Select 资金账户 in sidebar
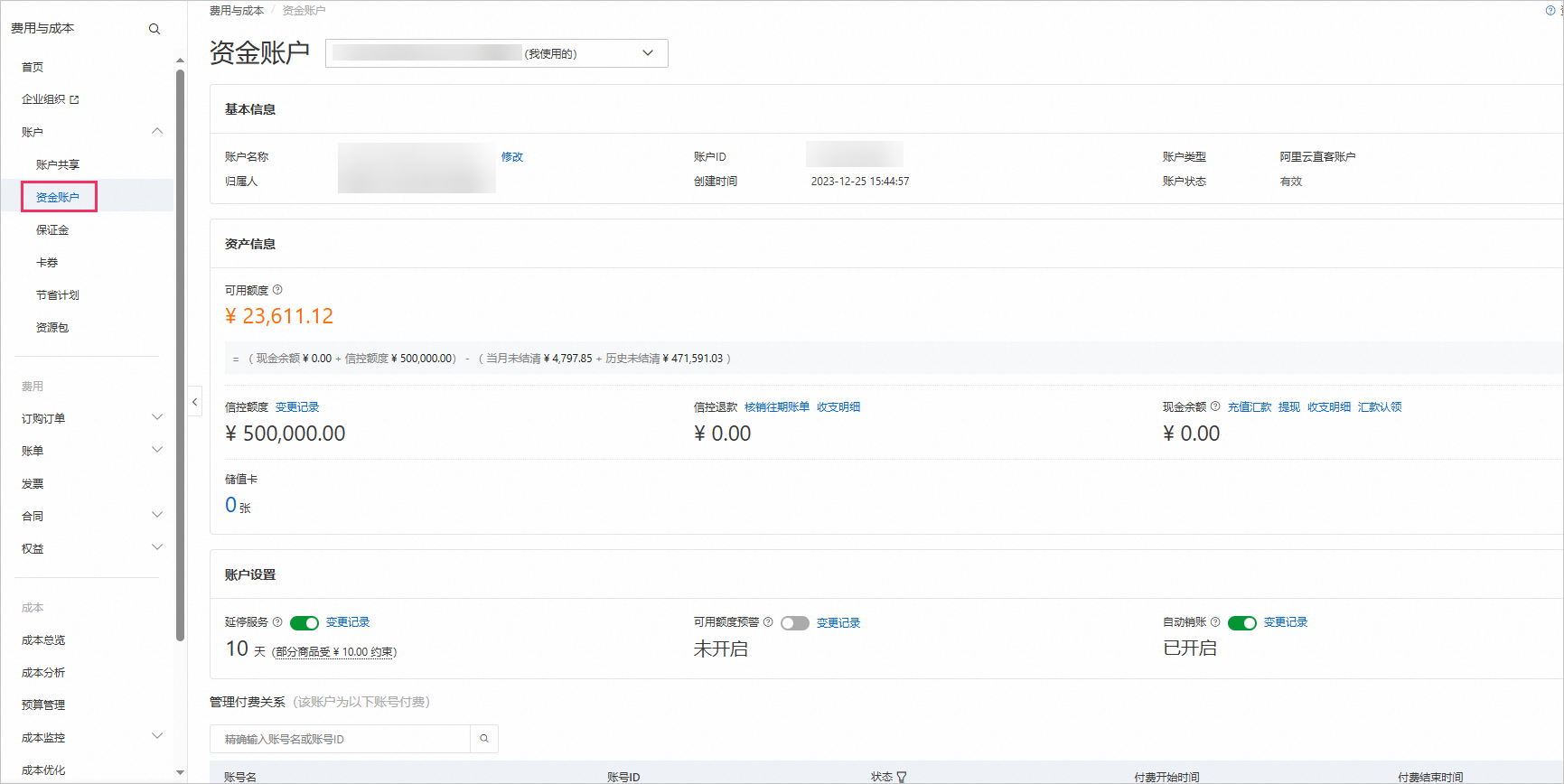 coord(58,197)
